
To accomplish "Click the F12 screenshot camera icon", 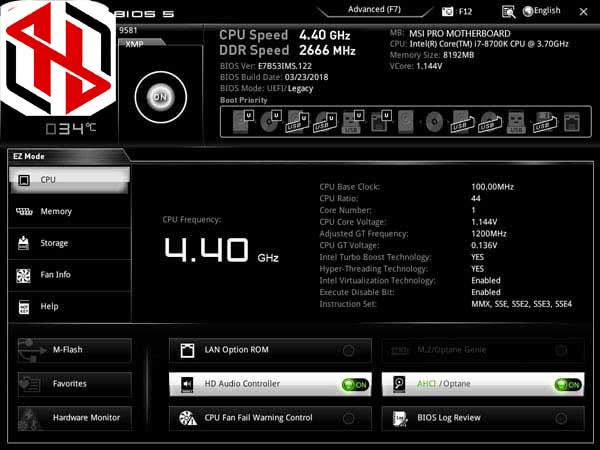I will 448,11.
